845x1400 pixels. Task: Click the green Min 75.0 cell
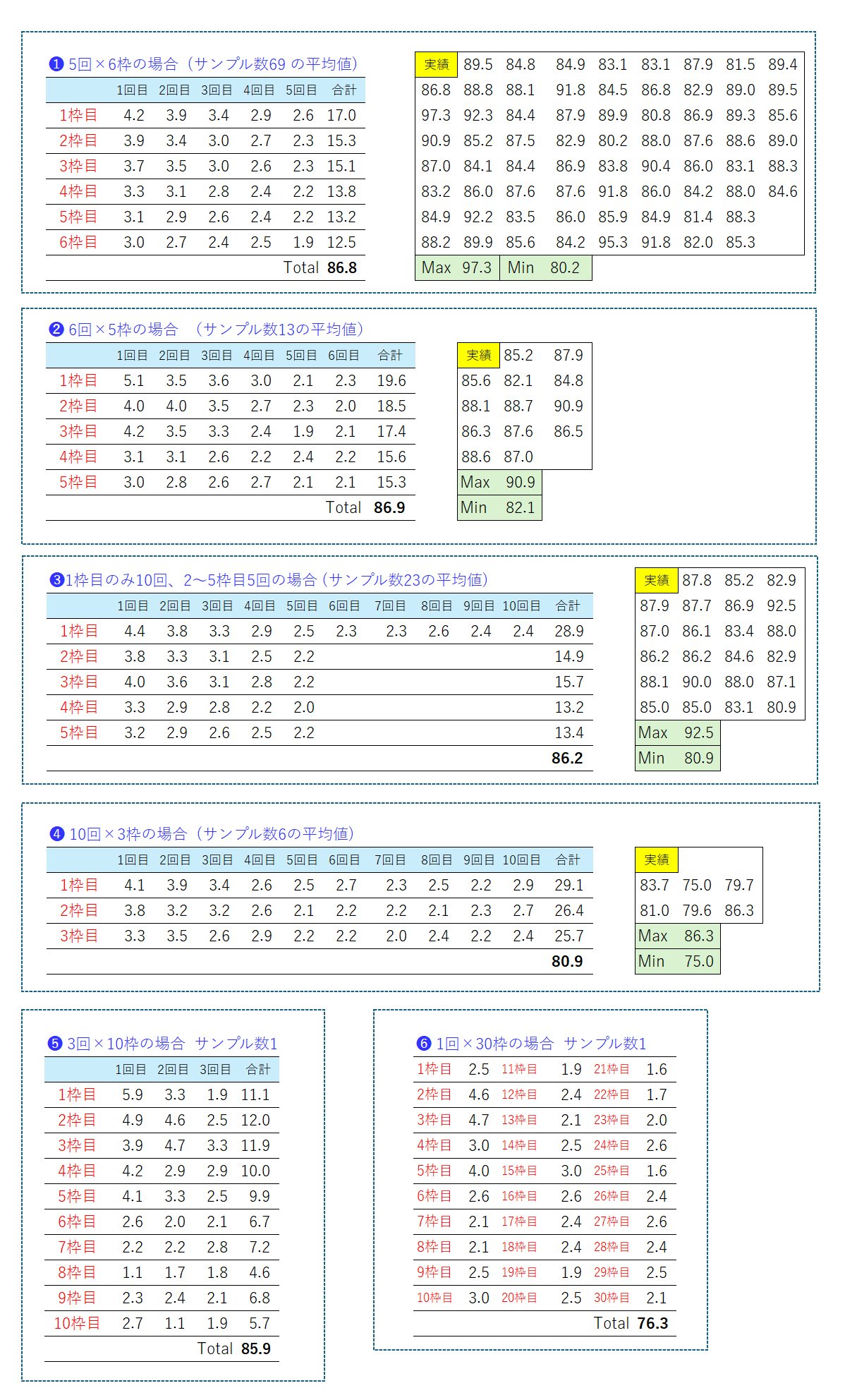[x=677, y=962]
